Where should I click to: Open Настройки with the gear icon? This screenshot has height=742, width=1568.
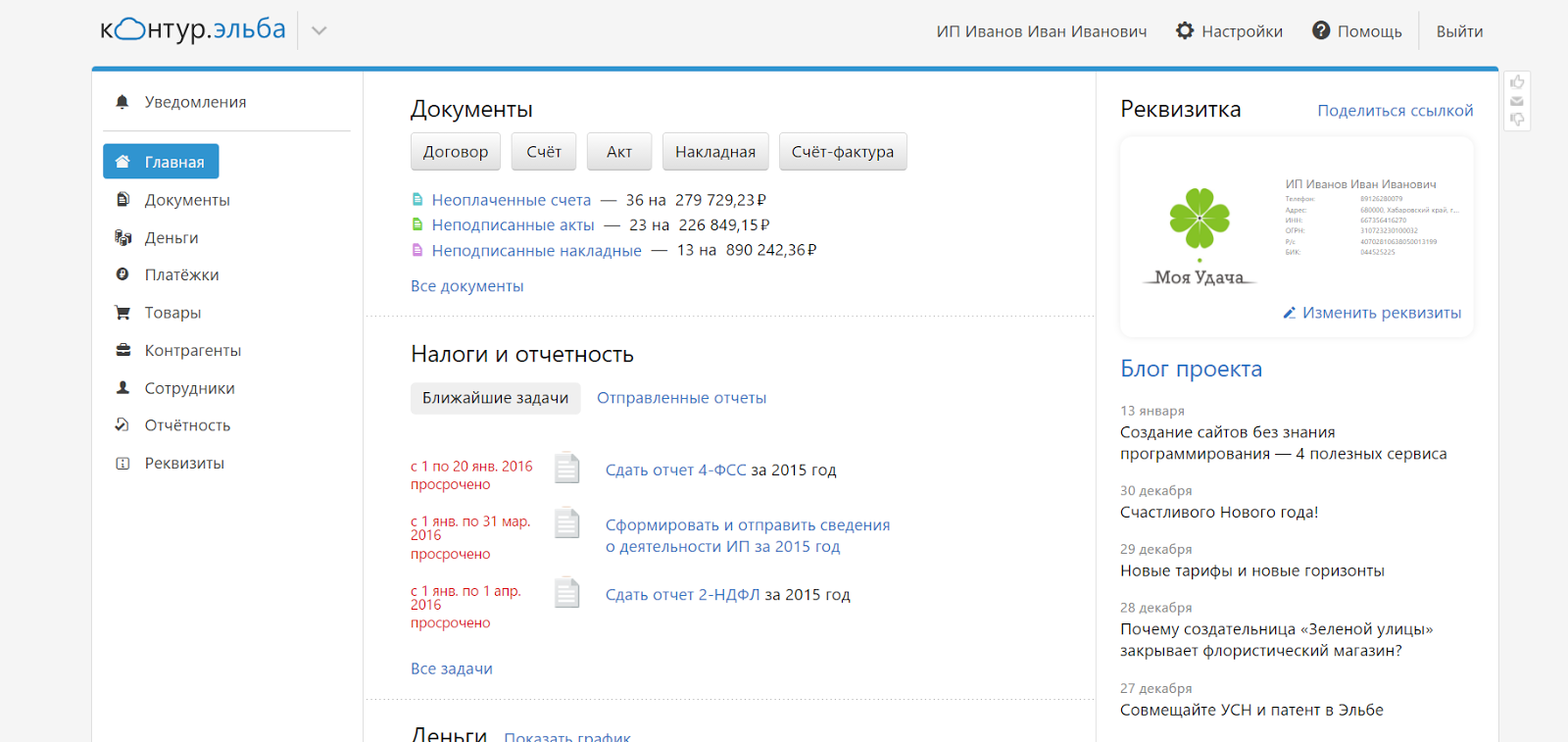pos(1185,31)
